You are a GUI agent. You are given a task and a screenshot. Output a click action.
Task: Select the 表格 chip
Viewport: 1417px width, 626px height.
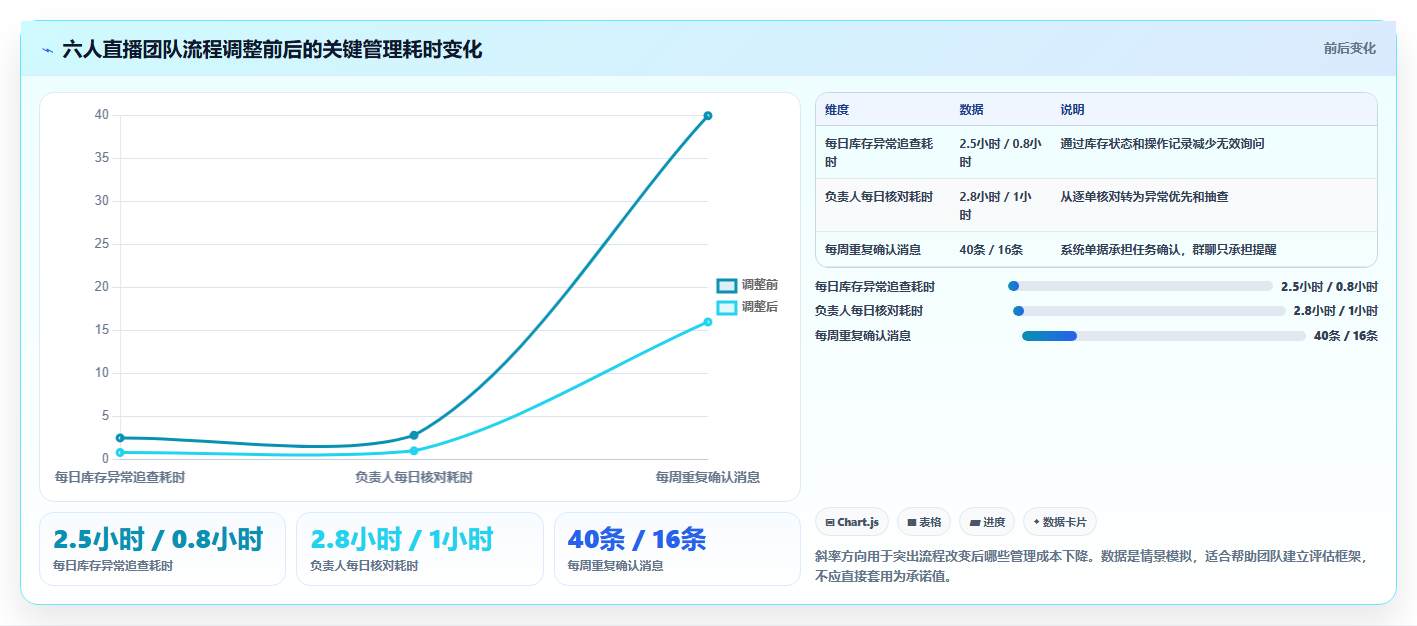[924, 522]
